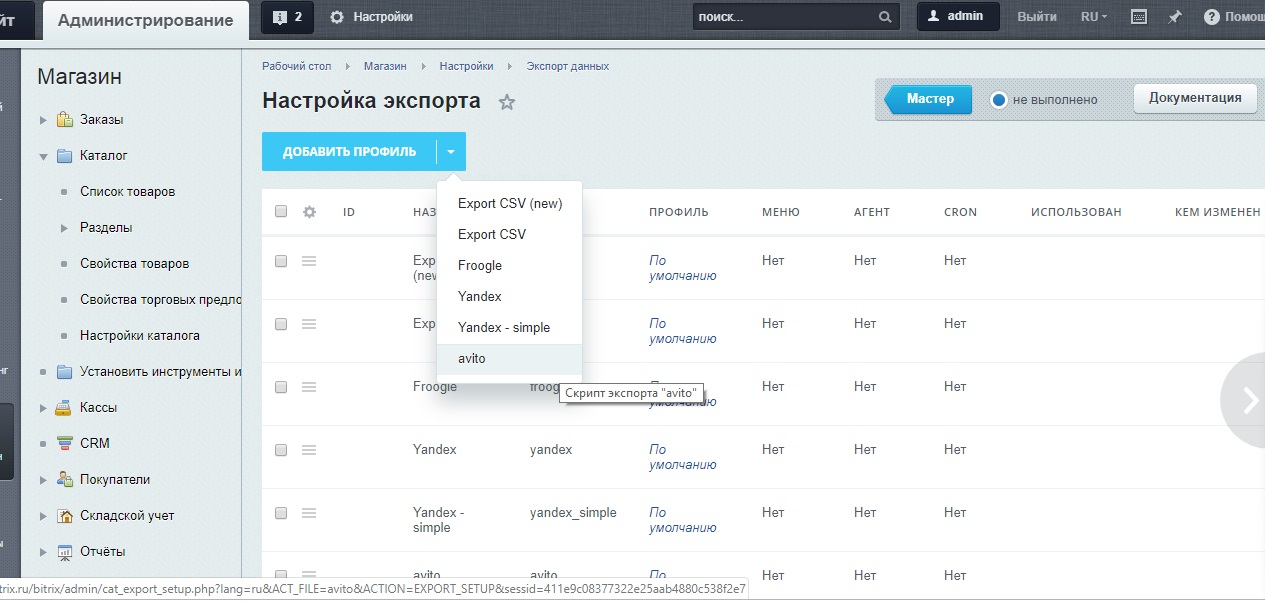Screen dimensions: 1265x603
Task: Open the hamburger row menu for the Yandex row
Action: tap(309, 450)
